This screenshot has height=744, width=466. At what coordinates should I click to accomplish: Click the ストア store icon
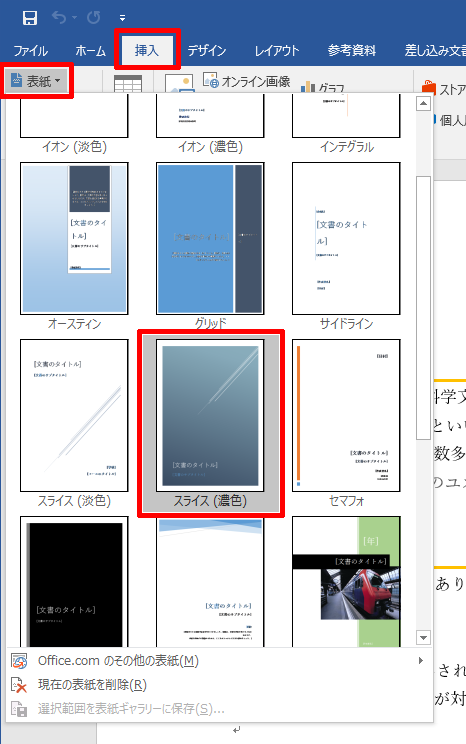[x=429, y=88]
